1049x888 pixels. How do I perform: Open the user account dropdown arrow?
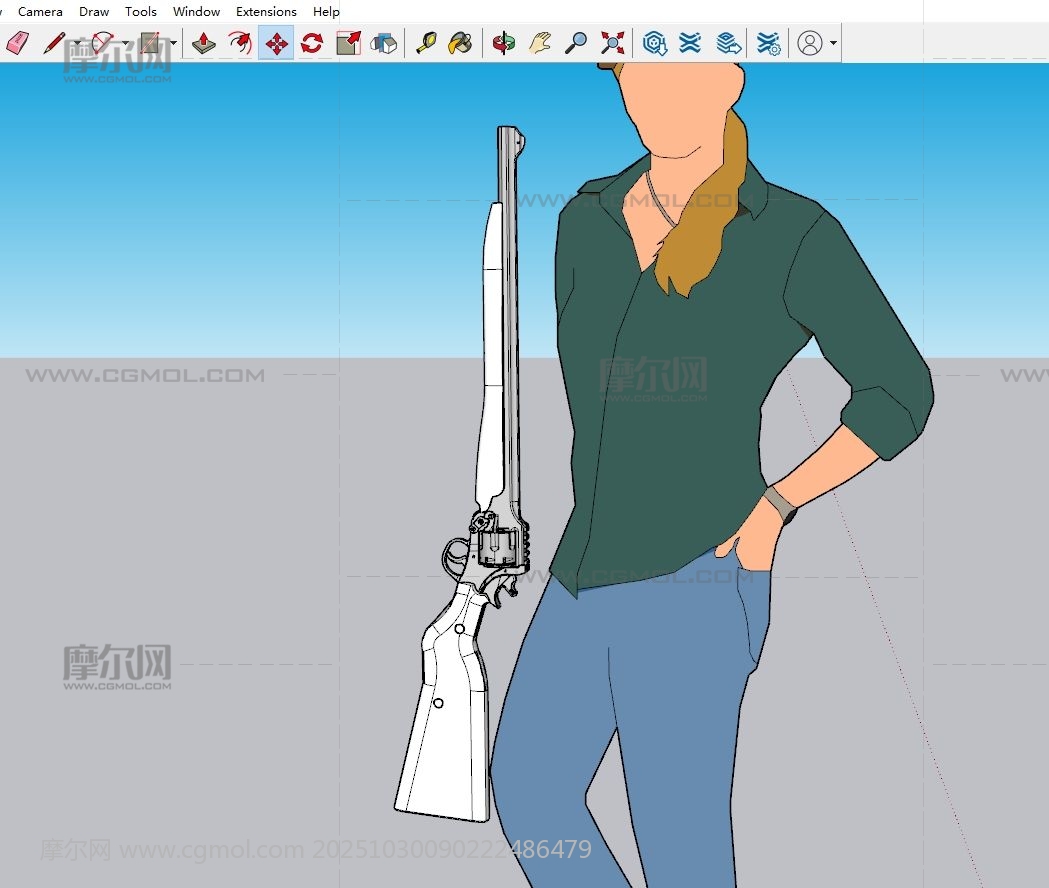(834, 43)
